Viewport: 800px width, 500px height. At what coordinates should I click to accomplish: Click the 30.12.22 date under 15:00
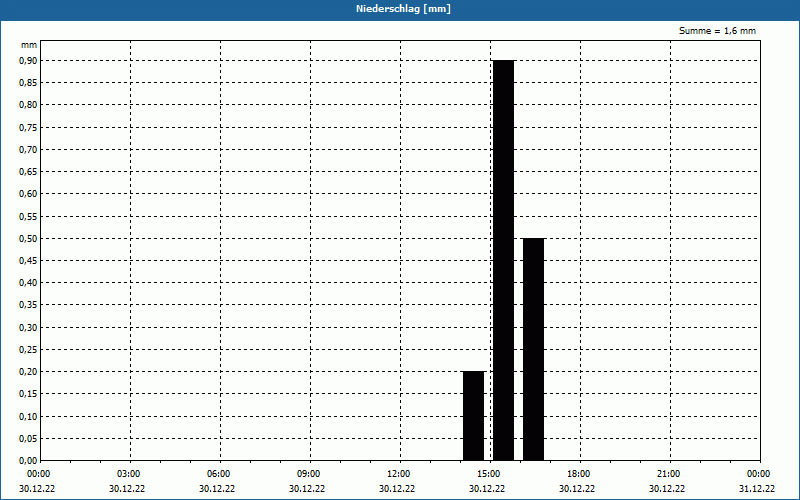[x=487, y=489]
